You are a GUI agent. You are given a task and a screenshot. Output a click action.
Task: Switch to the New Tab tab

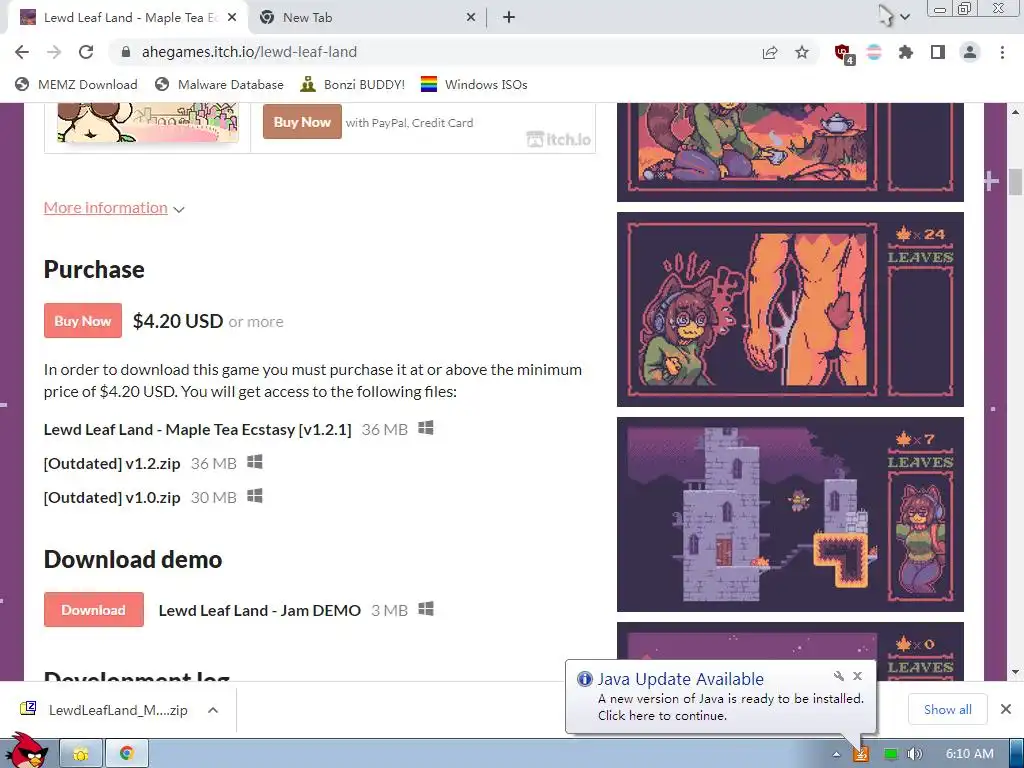tap(367, 18)
